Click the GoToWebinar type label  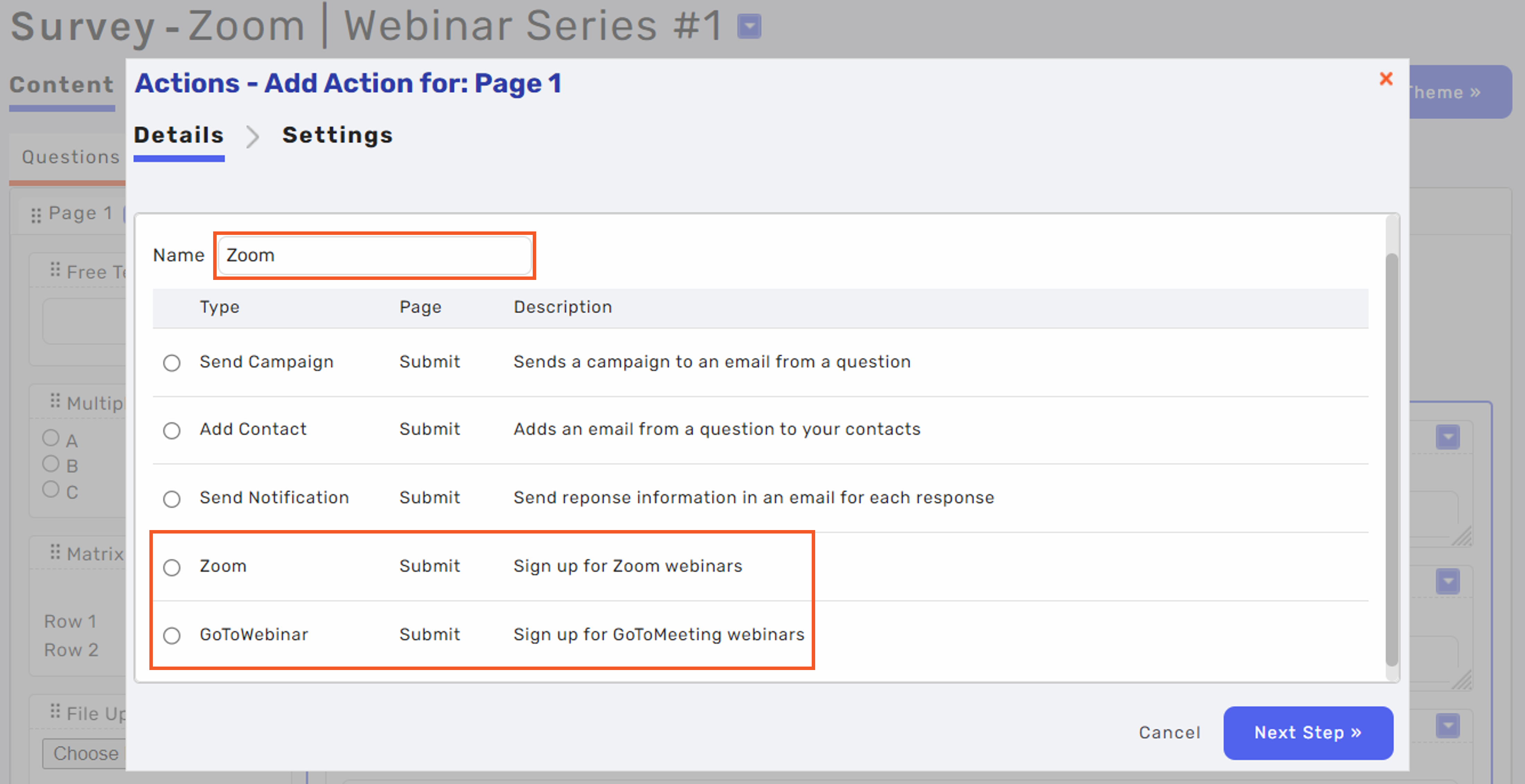(253, 634)
